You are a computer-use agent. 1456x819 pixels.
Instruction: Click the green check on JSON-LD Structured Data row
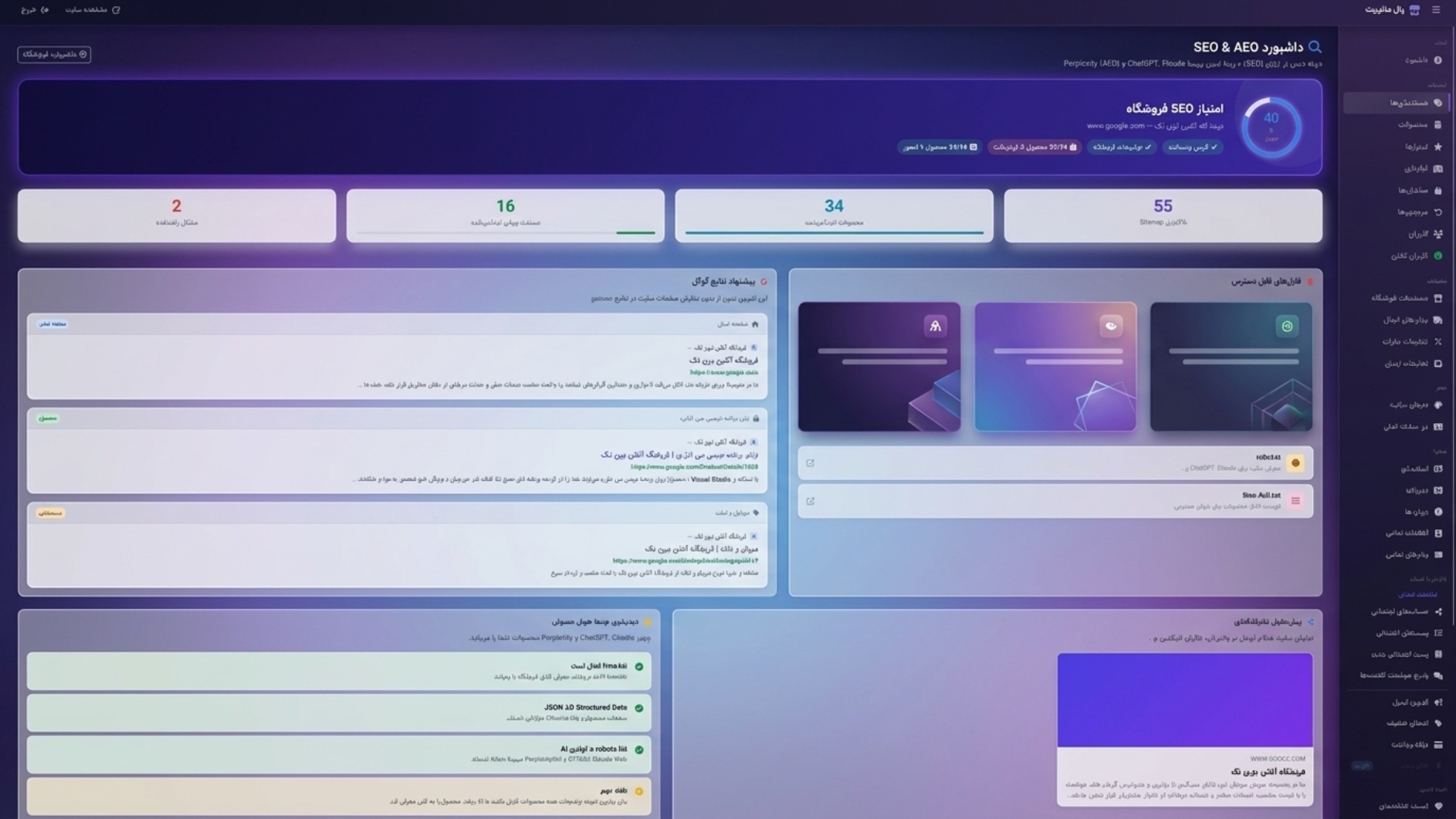[x=638, y=708]
